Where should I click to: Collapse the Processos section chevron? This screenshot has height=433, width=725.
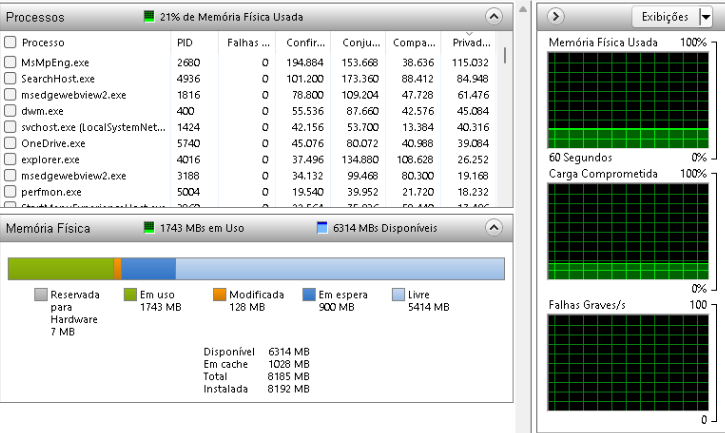[492, 17]
